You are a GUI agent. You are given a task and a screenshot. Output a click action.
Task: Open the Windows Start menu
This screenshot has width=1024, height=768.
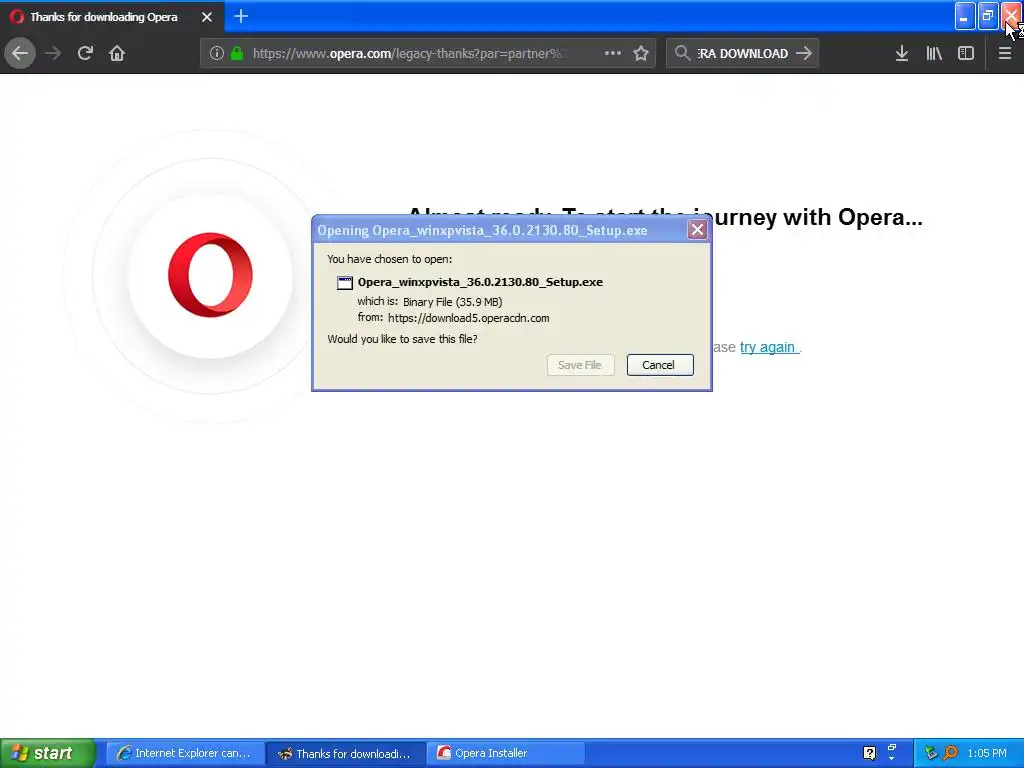[48, 753]
